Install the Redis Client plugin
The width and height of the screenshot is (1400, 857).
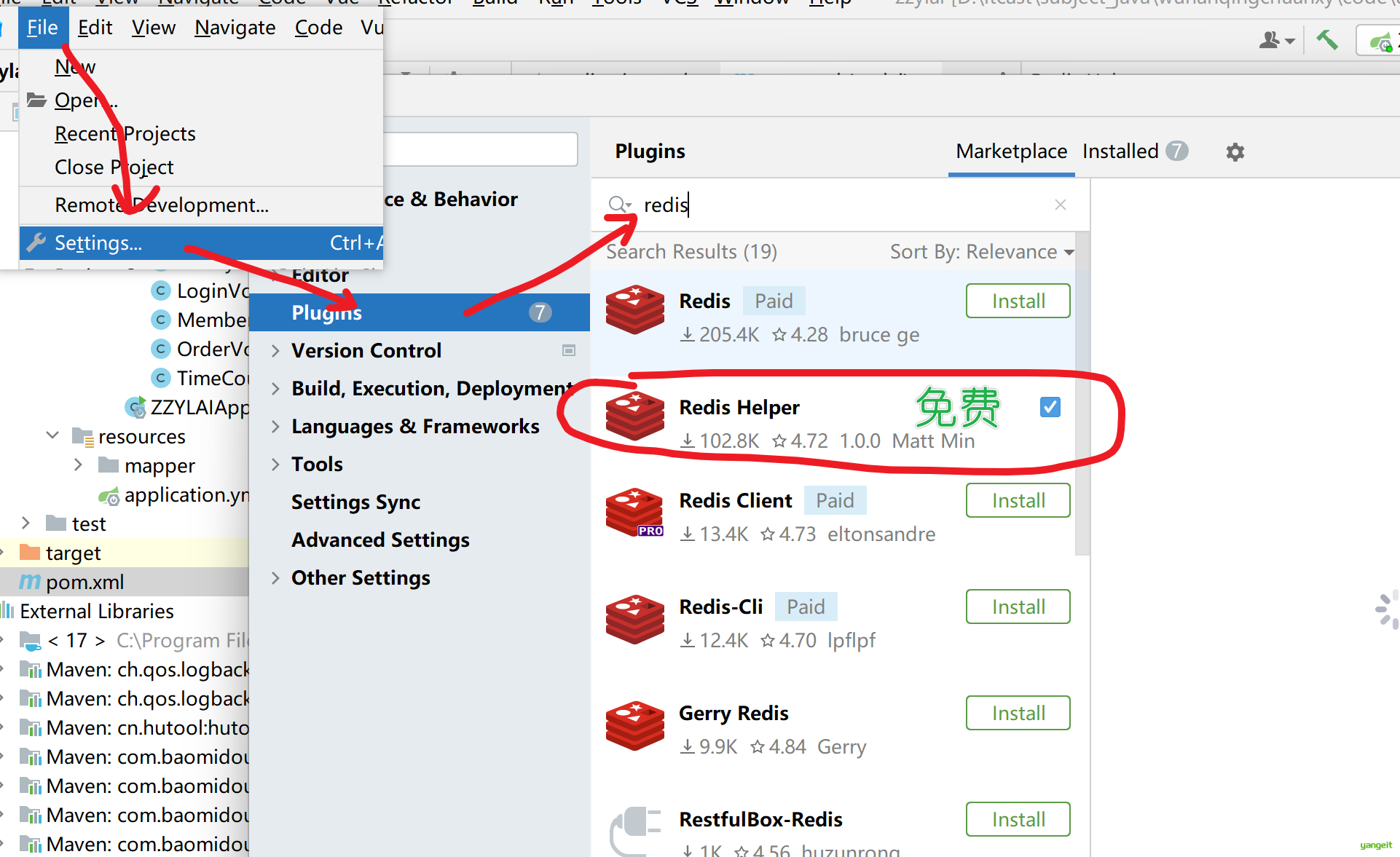[x=1018, y=500]
